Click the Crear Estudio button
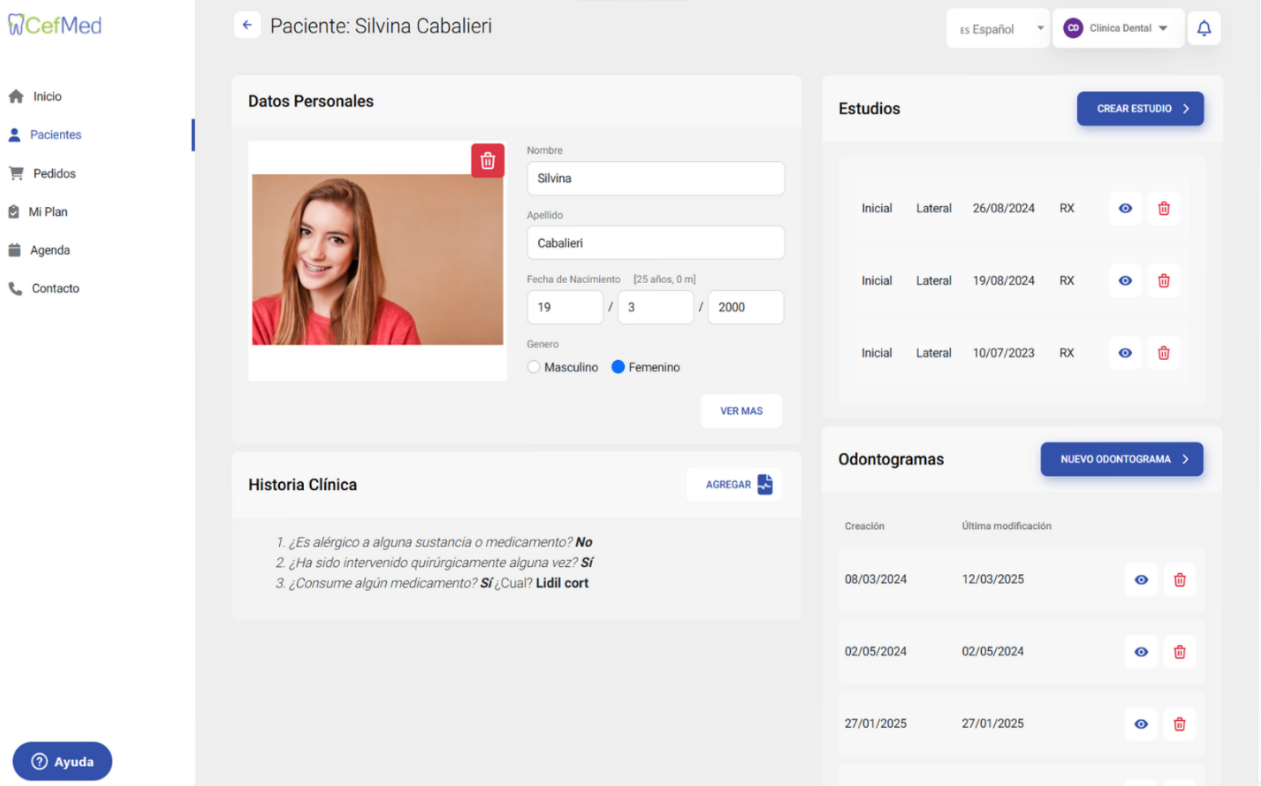1261x786 pixels. tap(1140, 109)
